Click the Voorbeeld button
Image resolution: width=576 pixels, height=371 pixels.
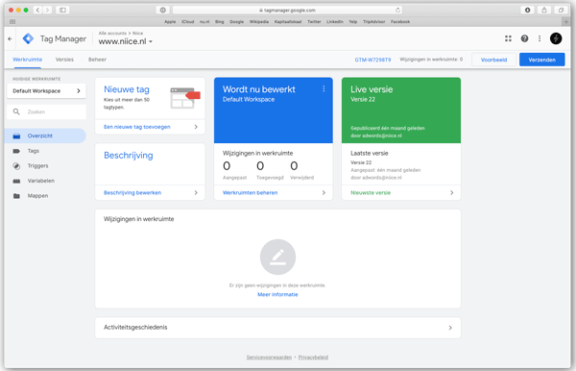(494, 60)
